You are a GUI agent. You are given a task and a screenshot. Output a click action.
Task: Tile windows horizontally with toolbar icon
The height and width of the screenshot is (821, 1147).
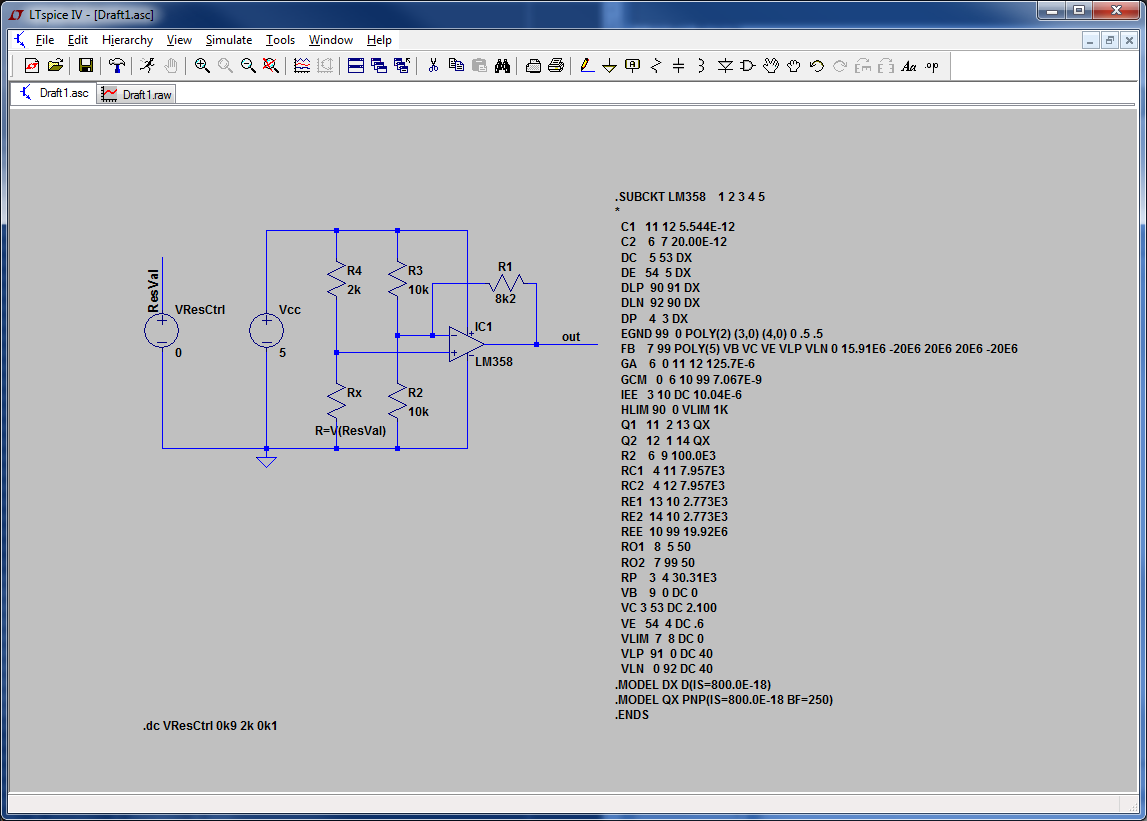(x=356, y=66)
